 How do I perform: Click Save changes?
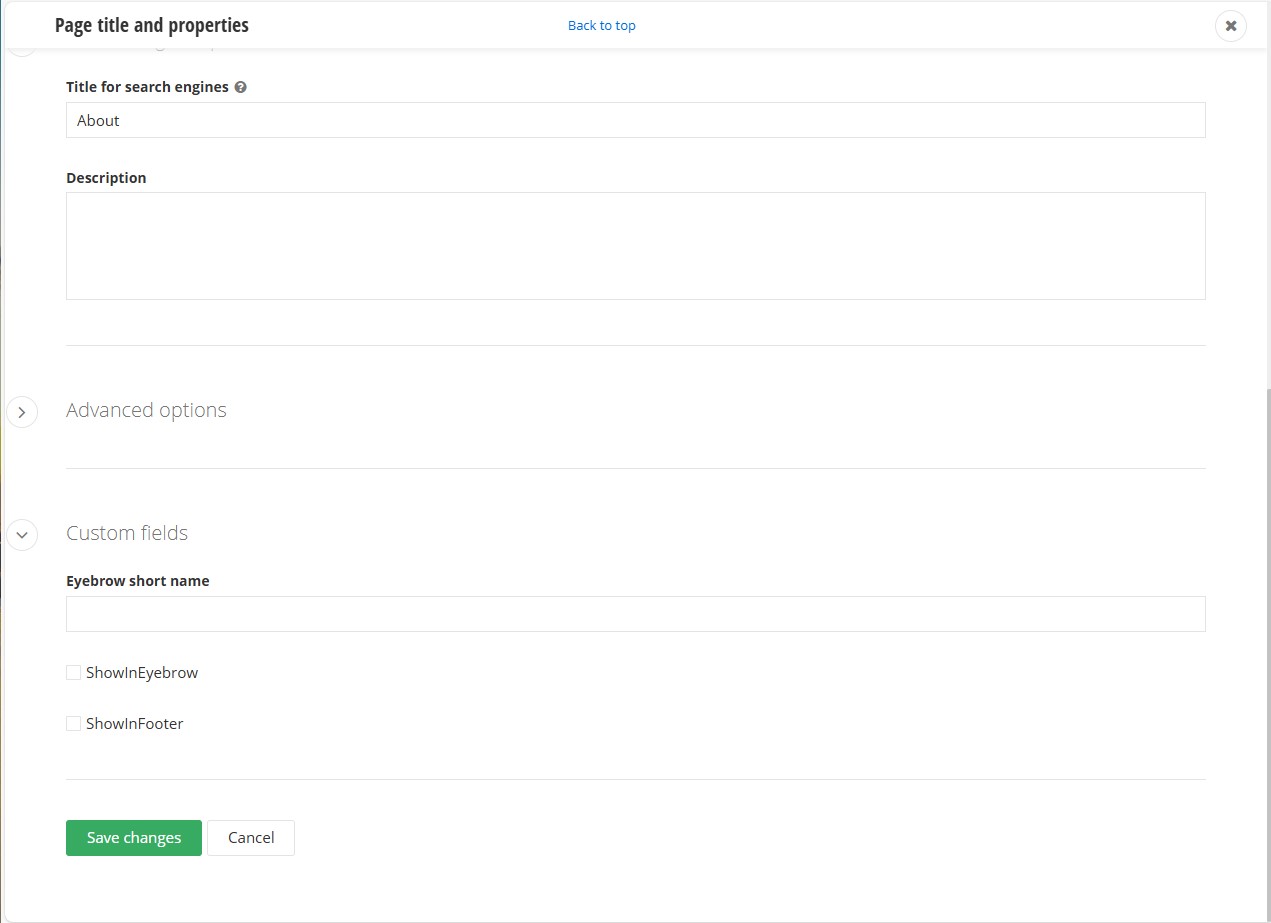tap(133, 837)
